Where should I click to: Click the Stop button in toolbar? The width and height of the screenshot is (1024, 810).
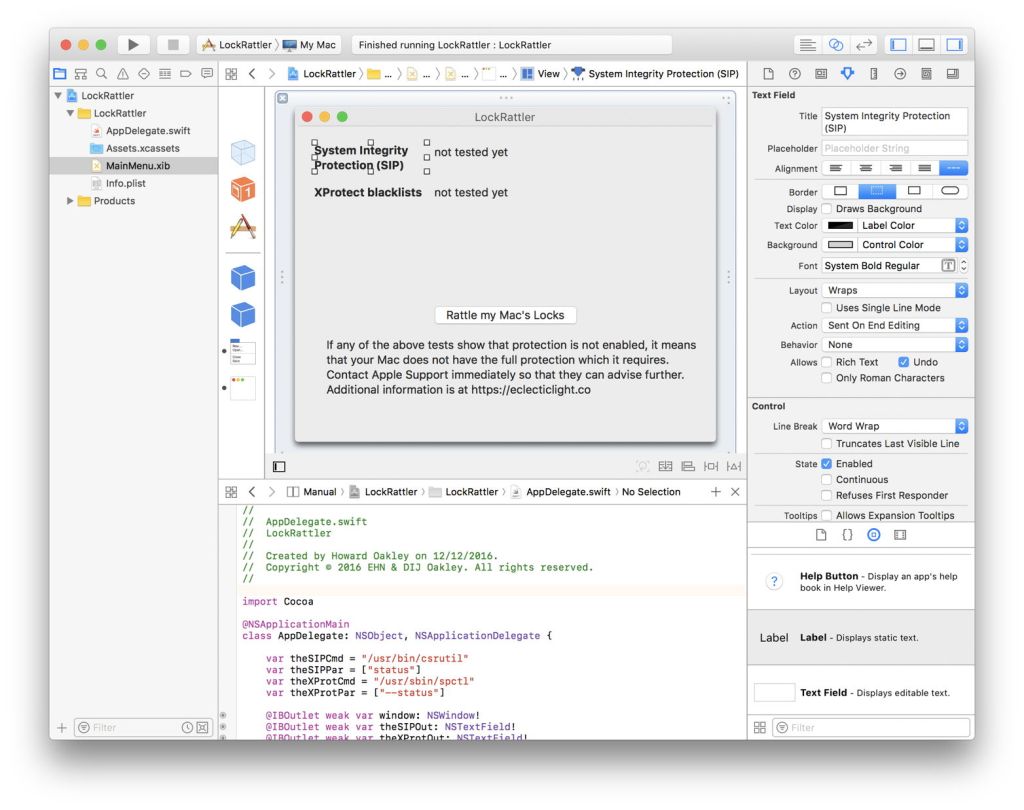(173, 45)
